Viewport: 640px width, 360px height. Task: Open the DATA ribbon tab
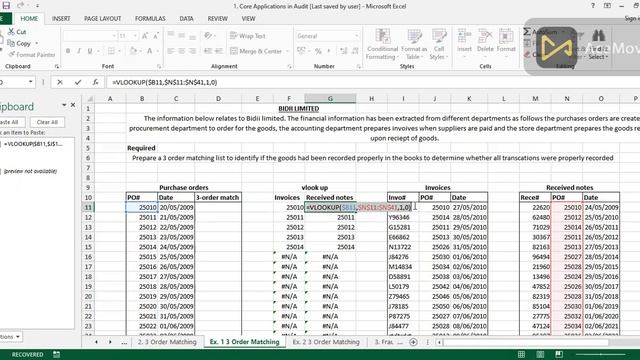[x=186, y=19]
